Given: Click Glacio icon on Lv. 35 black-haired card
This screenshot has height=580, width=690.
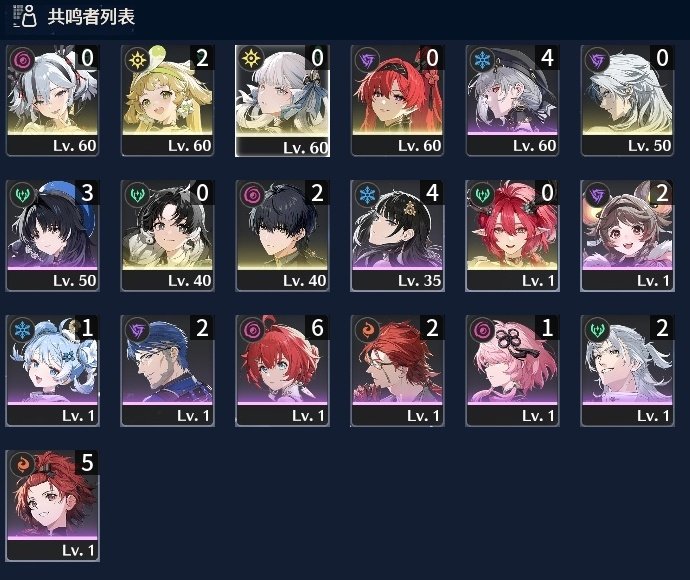Looking at the screenshot, I should tap(367, 194).
